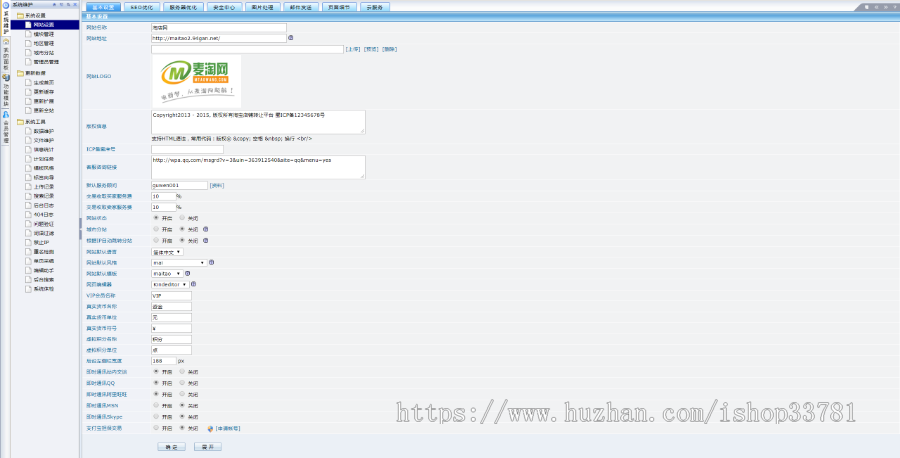Image resolution: width=900 pixels, height=458 pixels.
Task: Click the Alipay shield icon
Action: click(210, 428)
